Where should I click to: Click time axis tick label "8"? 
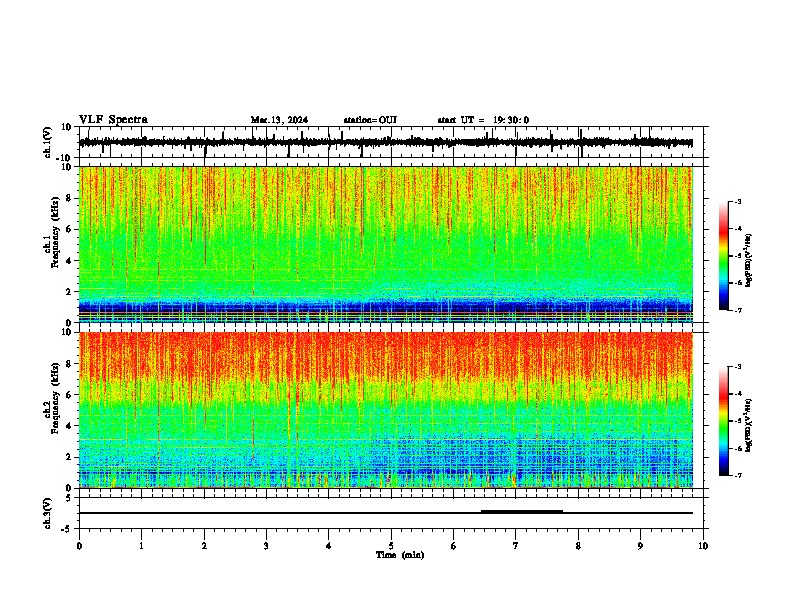pyautogui.click(x=578, y=546)
